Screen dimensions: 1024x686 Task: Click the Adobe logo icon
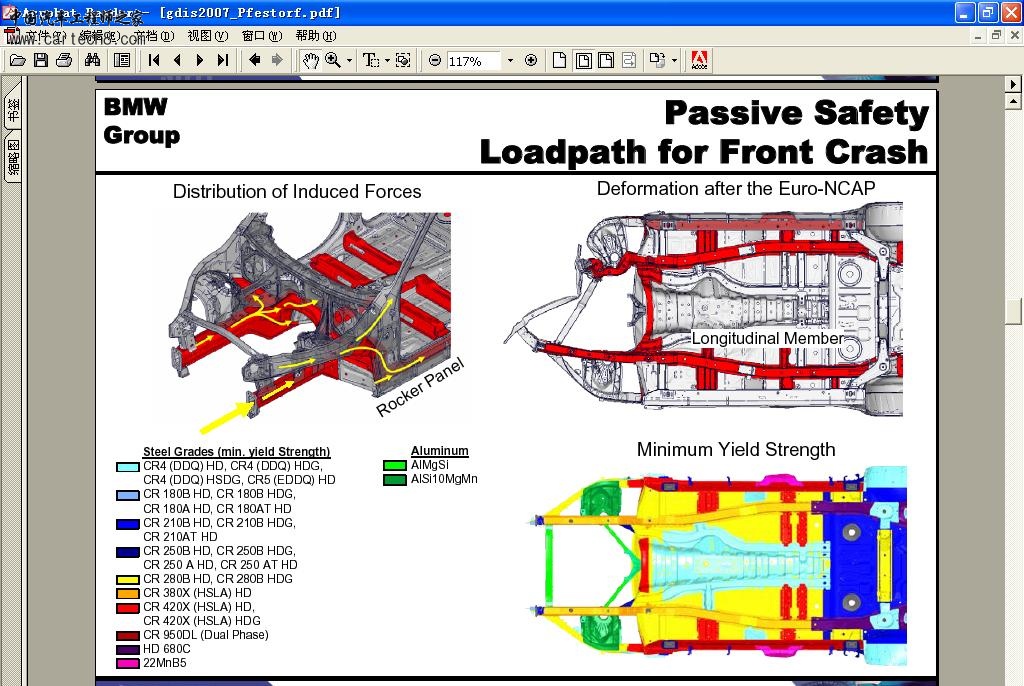click(699, 61)
